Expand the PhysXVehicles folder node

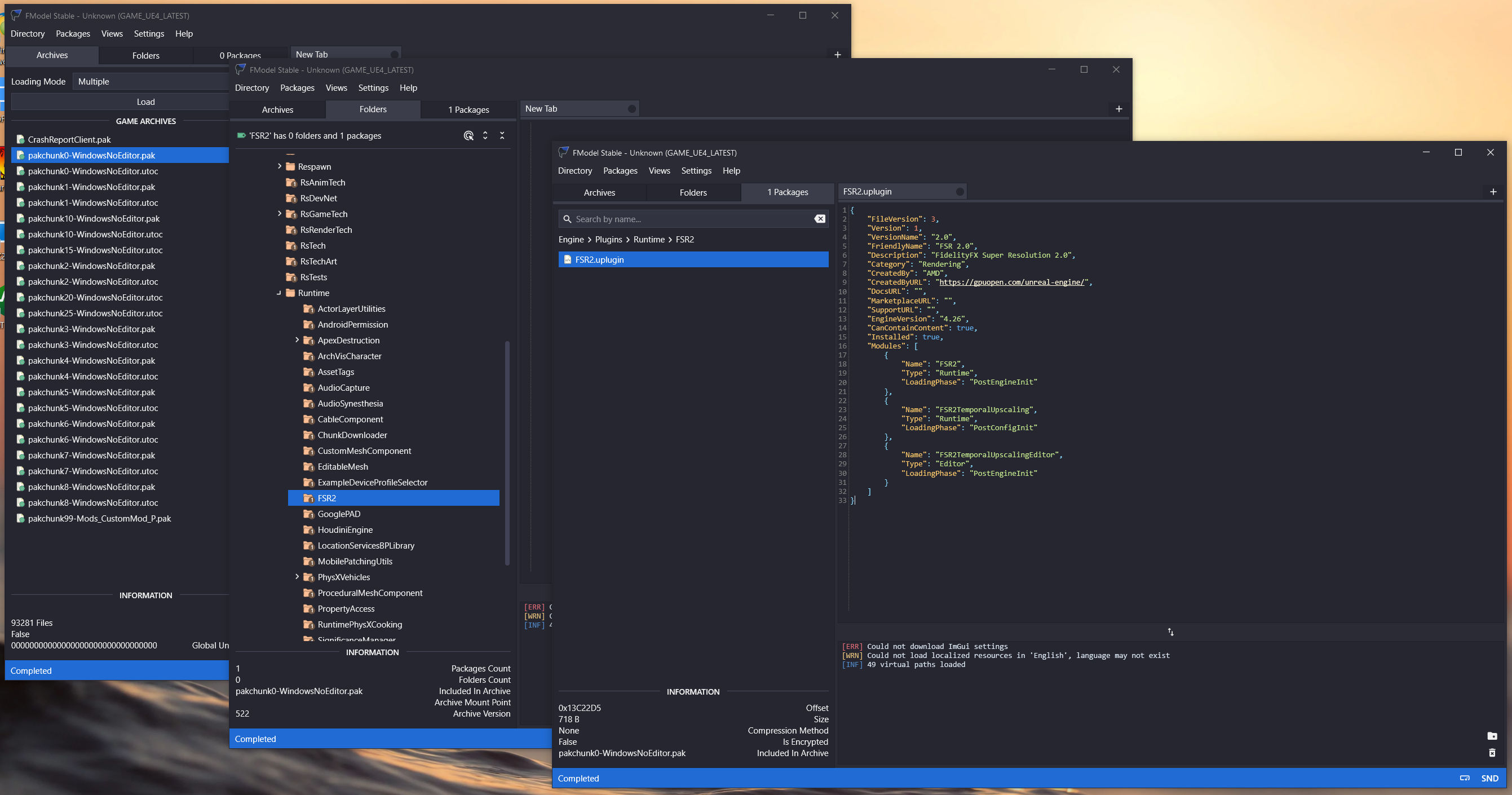click(297, 577)
